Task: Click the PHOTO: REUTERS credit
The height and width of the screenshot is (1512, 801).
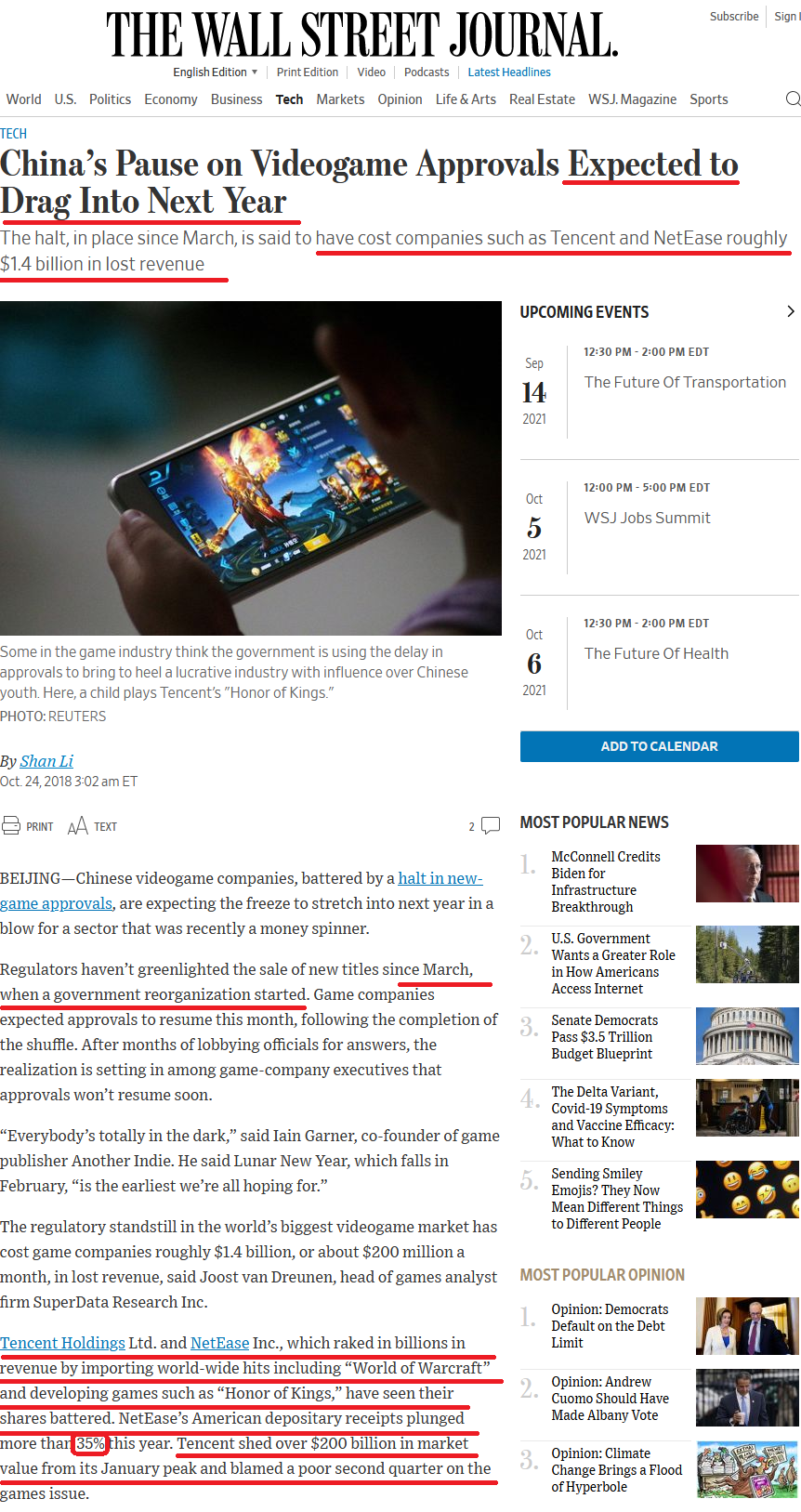Action: pyautogui.click(x=53, y=717)
